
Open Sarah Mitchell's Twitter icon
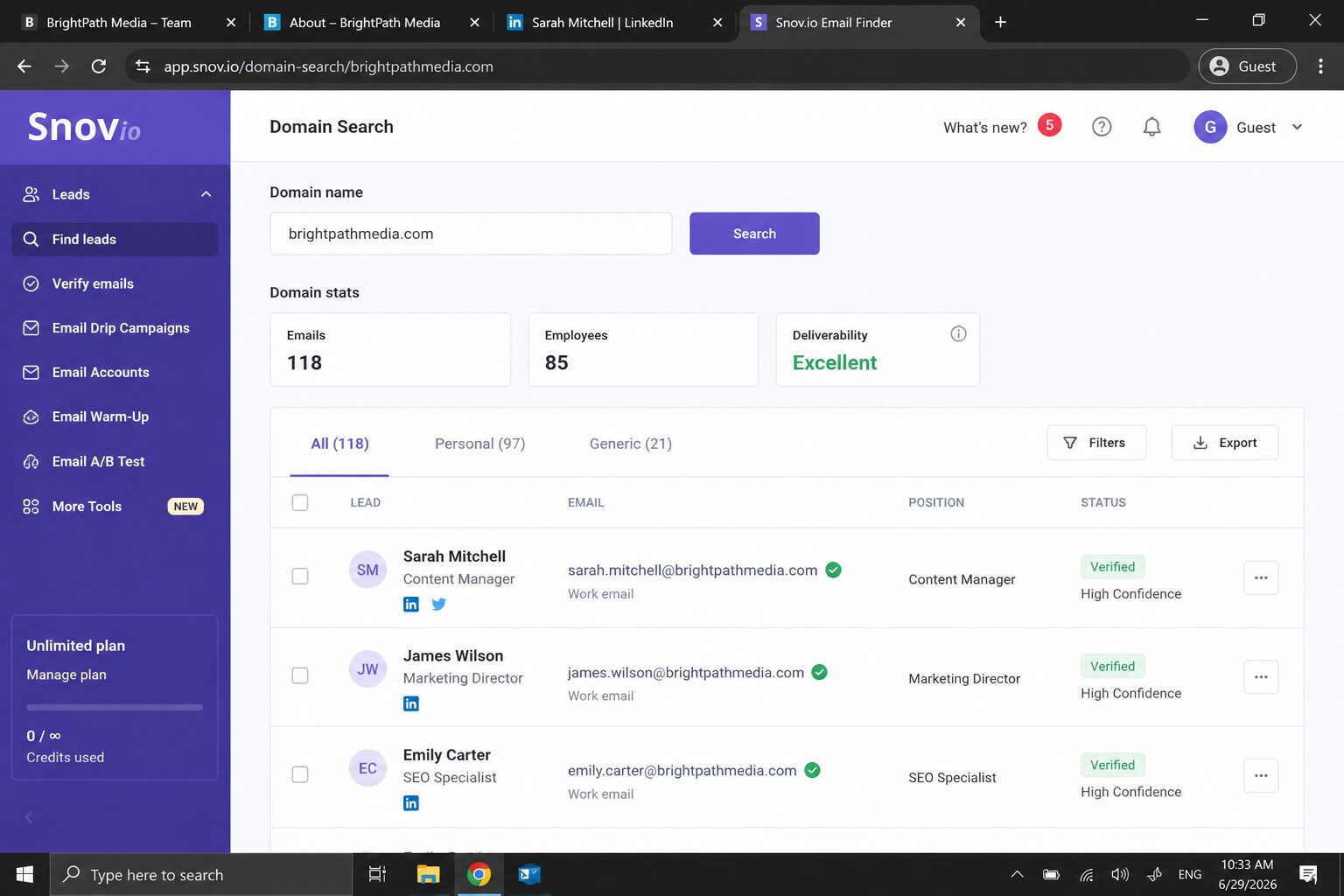438,604
